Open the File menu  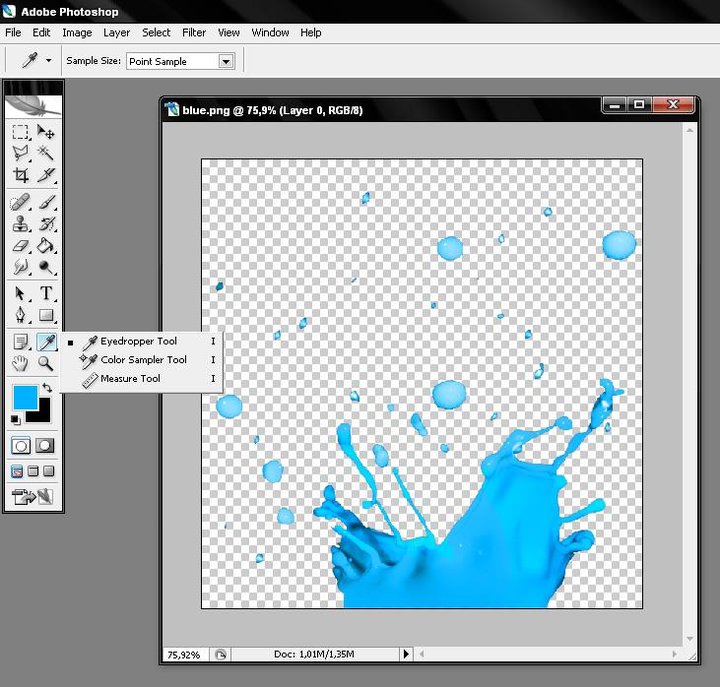coord(13,33)
